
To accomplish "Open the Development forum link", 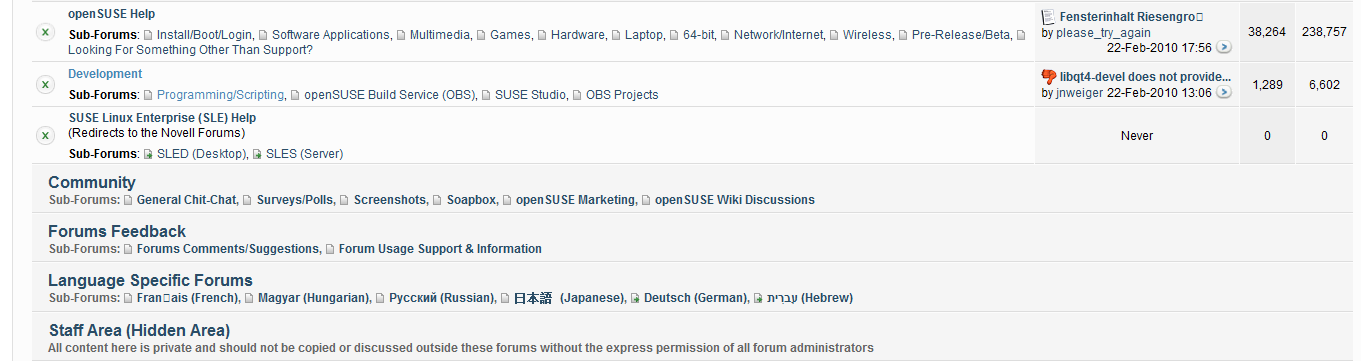I will point(105,74).
